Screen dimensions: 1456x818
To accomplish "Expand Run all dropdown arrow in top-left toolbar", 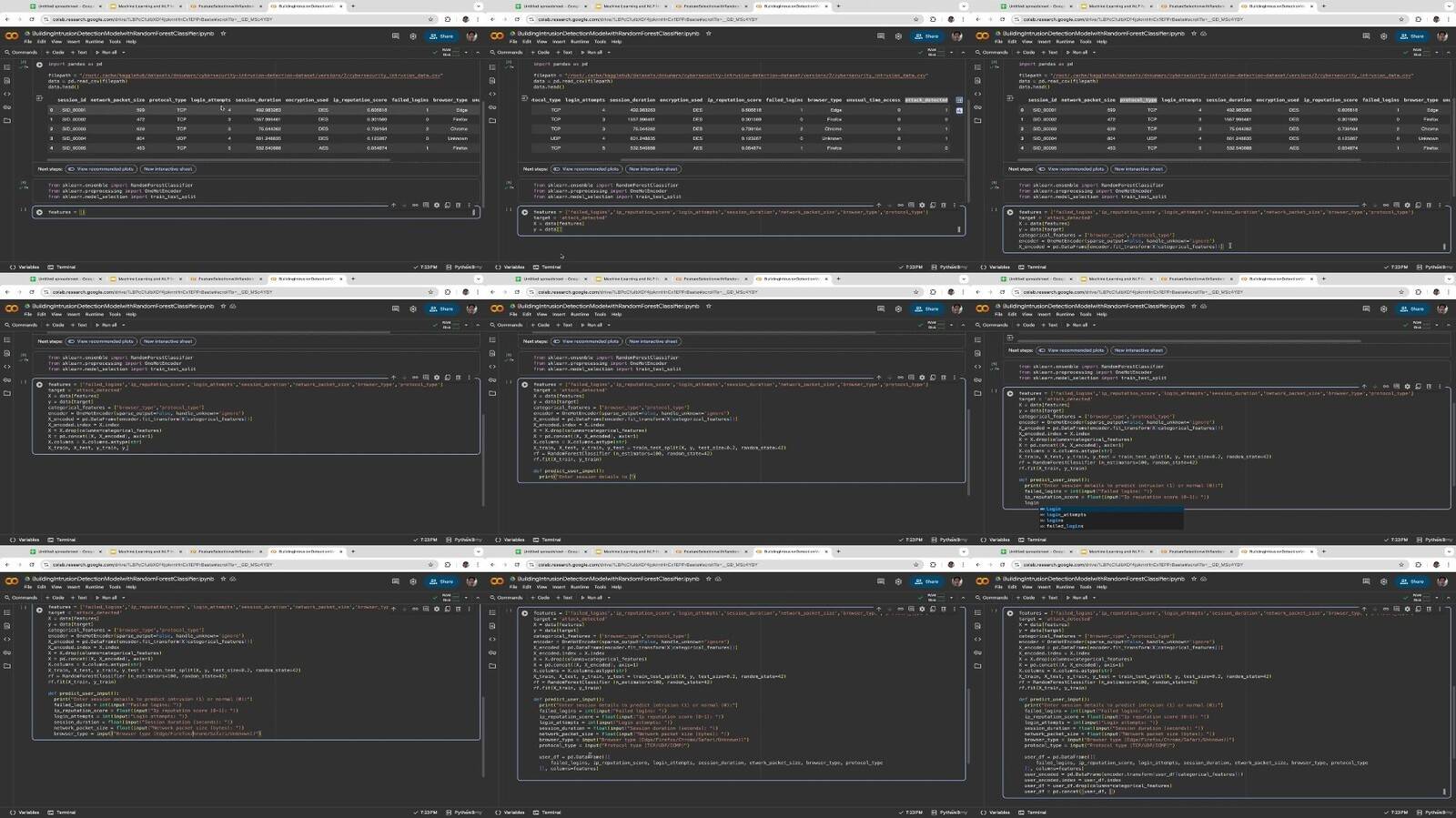I will [123, 52].
